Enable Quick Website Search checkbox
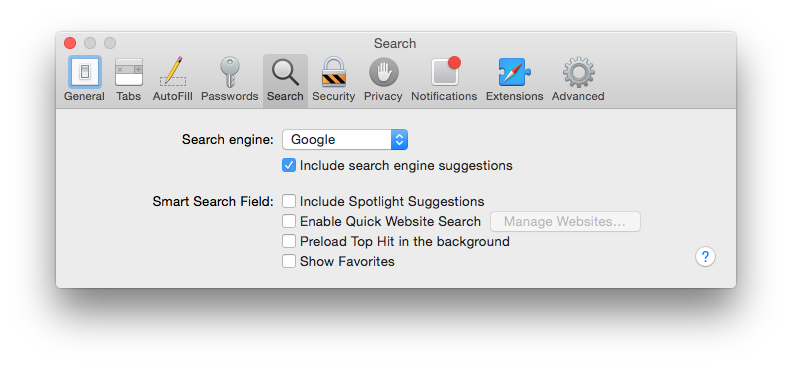792x368 pixels. tap(289, 222)
